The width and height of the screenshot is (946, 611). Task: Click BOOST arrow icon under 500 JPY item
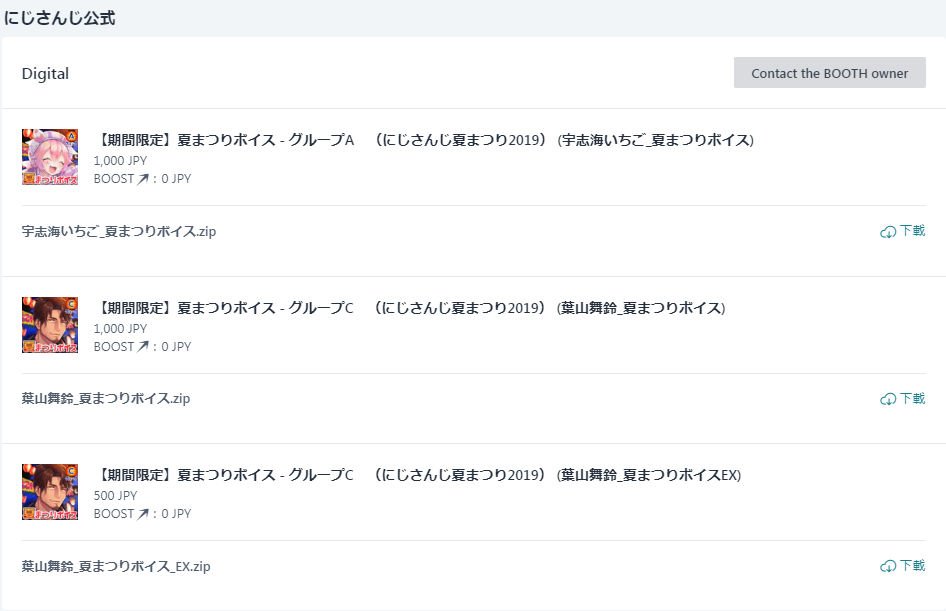[143, 514]
